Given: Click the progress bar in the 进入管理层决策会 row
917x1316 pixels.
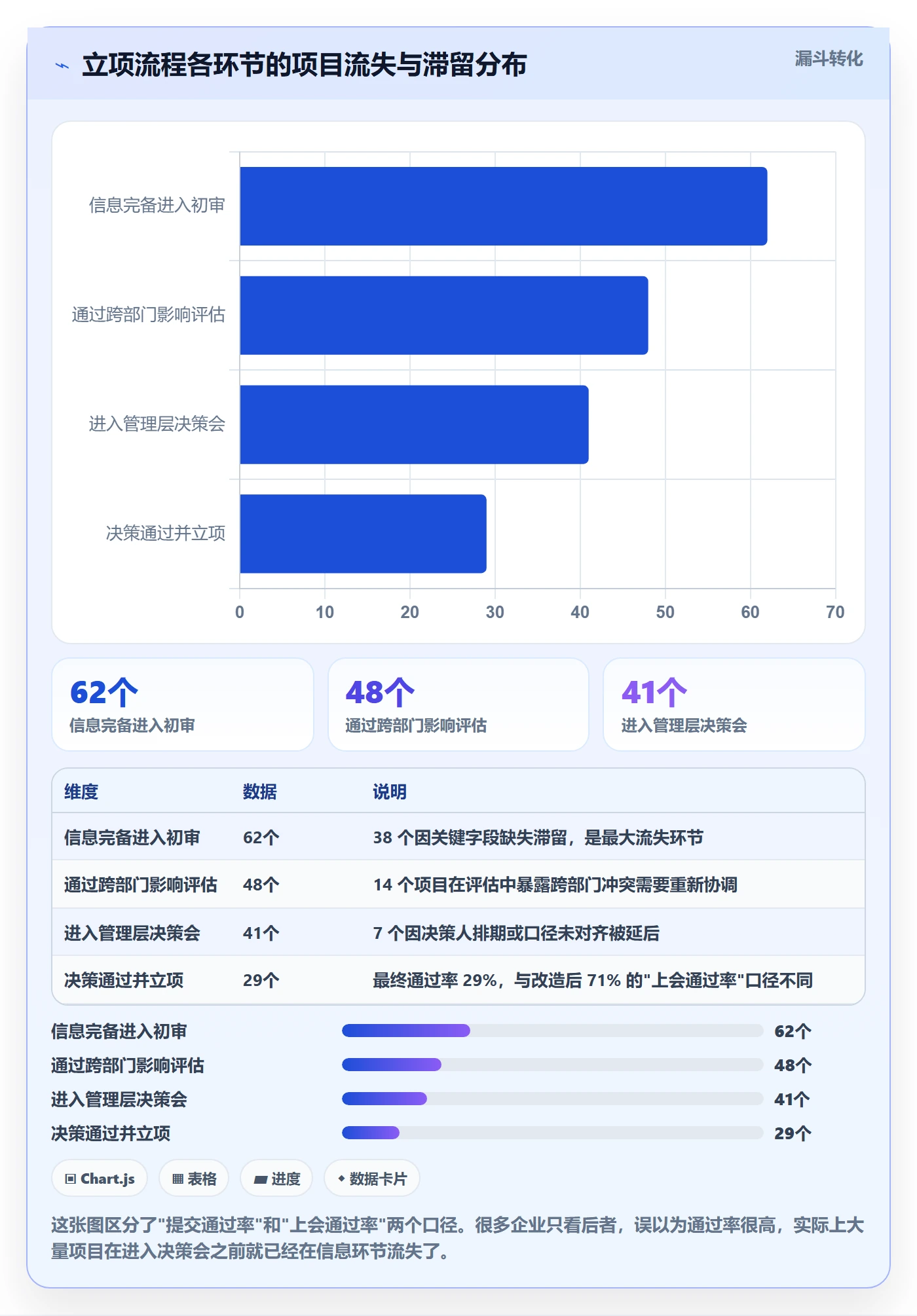Looking at the screenshot, I should click(552, 1099).
